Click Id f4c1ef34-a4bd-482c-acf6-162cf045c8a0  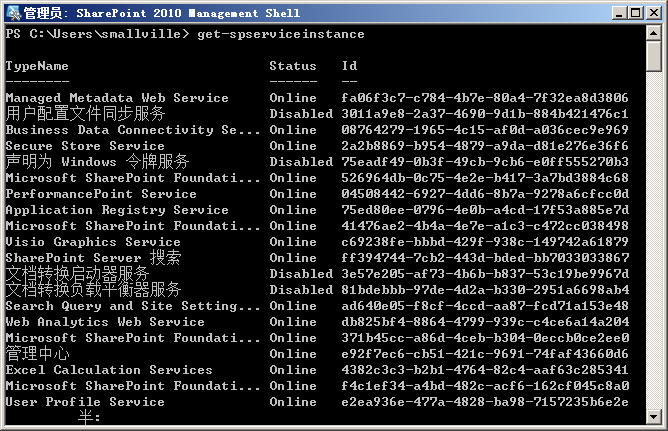(x=485, y=386)
